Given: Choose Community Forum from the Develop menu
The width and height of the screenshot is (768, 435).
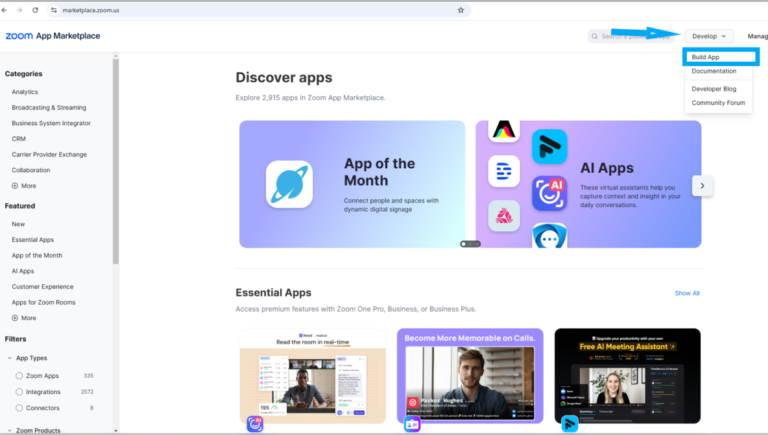Looking at the screenshot, I should coord(718,103).
